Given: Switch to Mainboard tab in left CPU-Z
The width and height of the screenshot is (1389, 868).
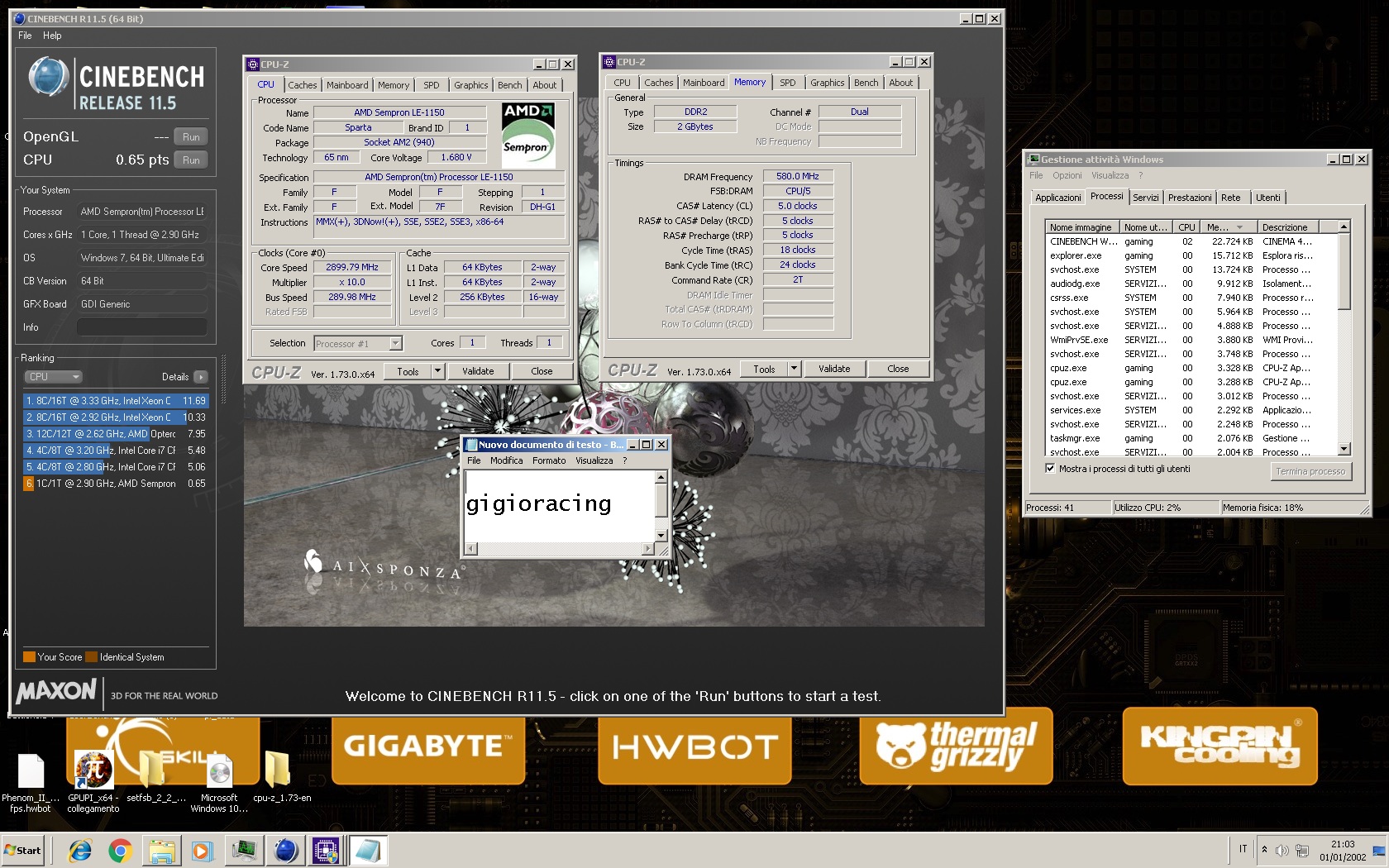Looking at the screenshot, I should 347,85.
